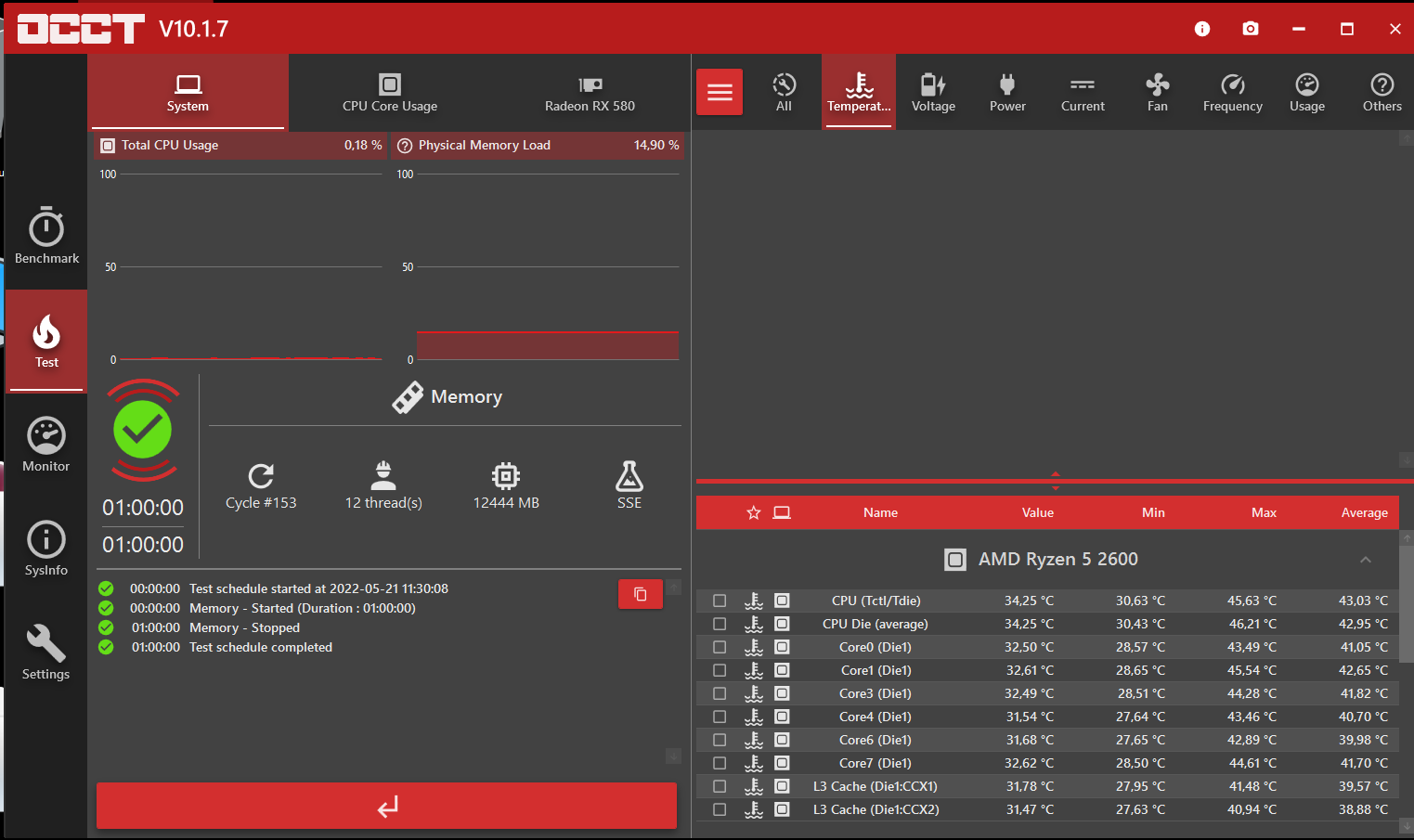The width and height of the screenshot is (1414, 840).
Task: Click the 45,63 °C max value
Action: [1252, 601]
